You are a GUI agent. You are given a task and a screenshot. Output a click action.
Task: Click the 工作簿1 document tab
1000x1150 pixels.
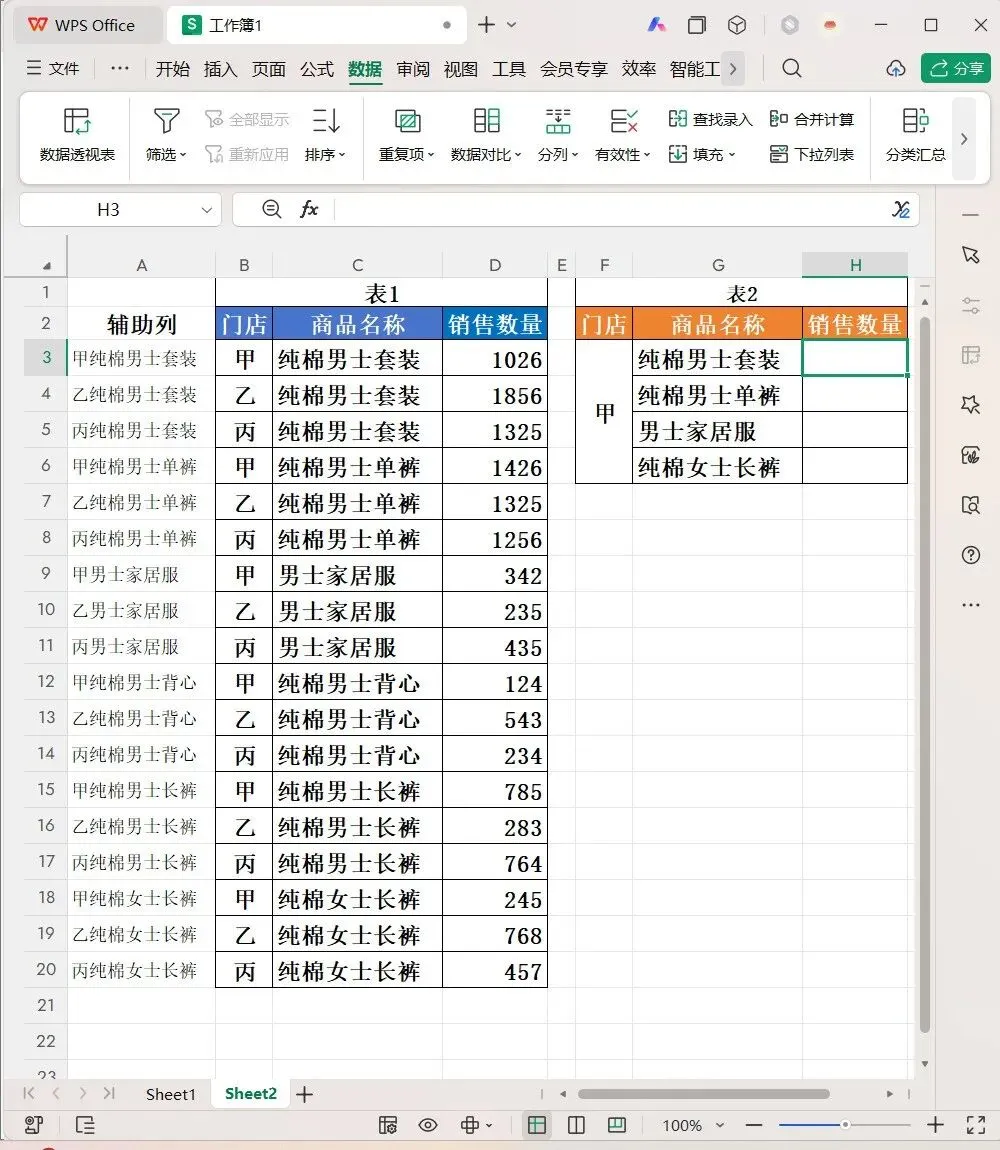(316, 25)
